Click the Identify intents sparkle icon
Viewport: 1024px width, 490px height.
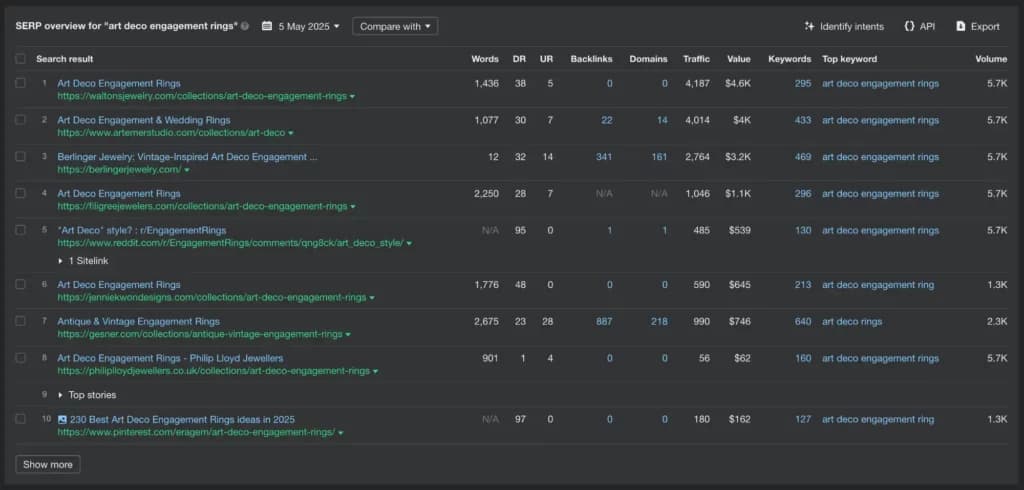(809, 26)
